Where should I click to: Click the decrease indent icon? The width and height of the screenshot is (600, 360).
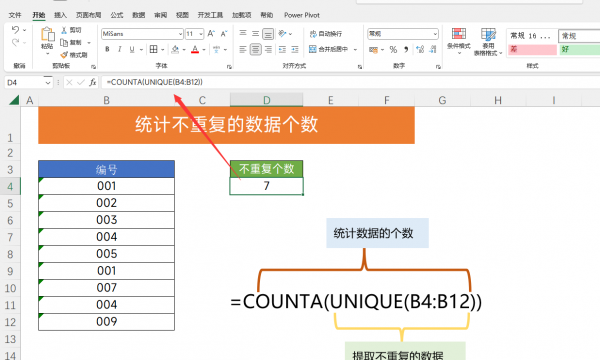click(282, 49)
